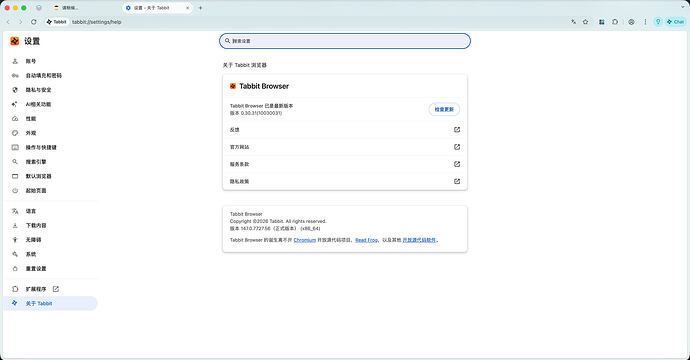Screen dimensions: 690x360
Task: Click the translate icon in the toolbar
Action: coord(573,22)
